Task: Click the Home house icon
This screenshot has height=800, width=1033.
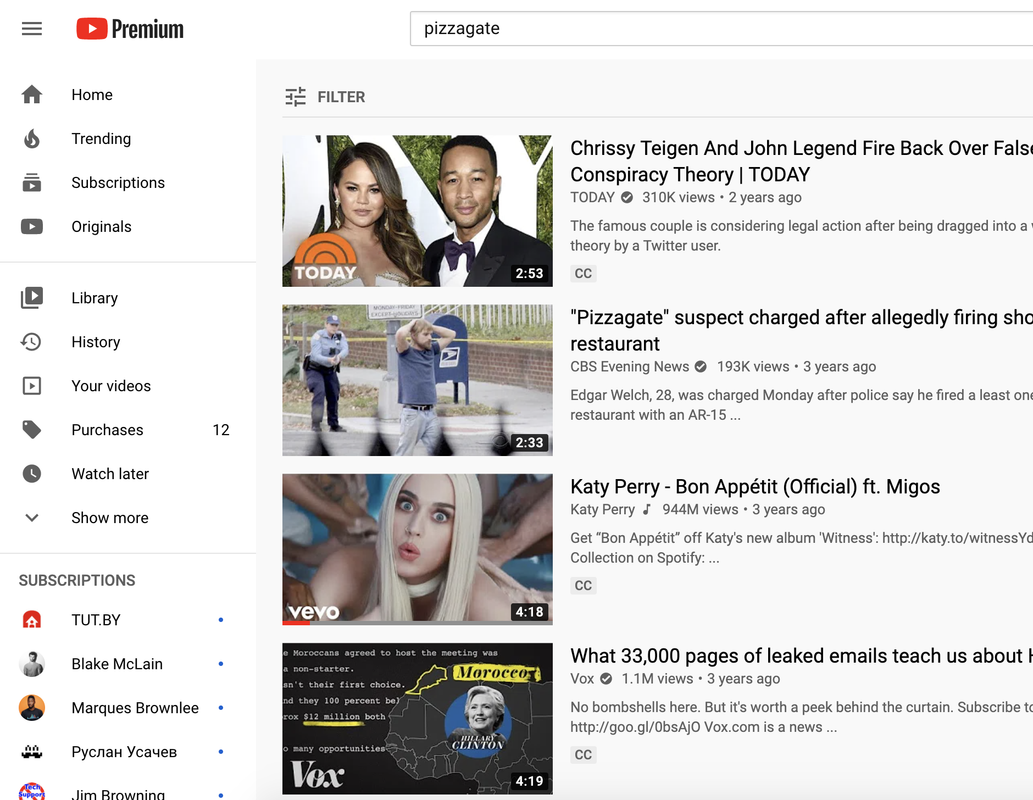Action: [32, 94]
